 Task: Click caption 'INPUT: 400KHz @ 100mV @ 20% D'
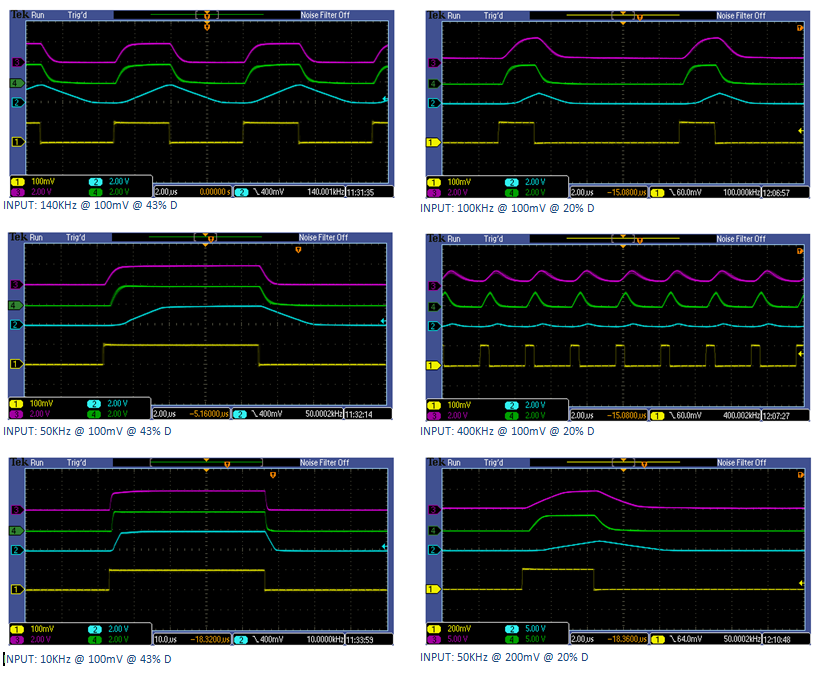[x=507, y=431]
